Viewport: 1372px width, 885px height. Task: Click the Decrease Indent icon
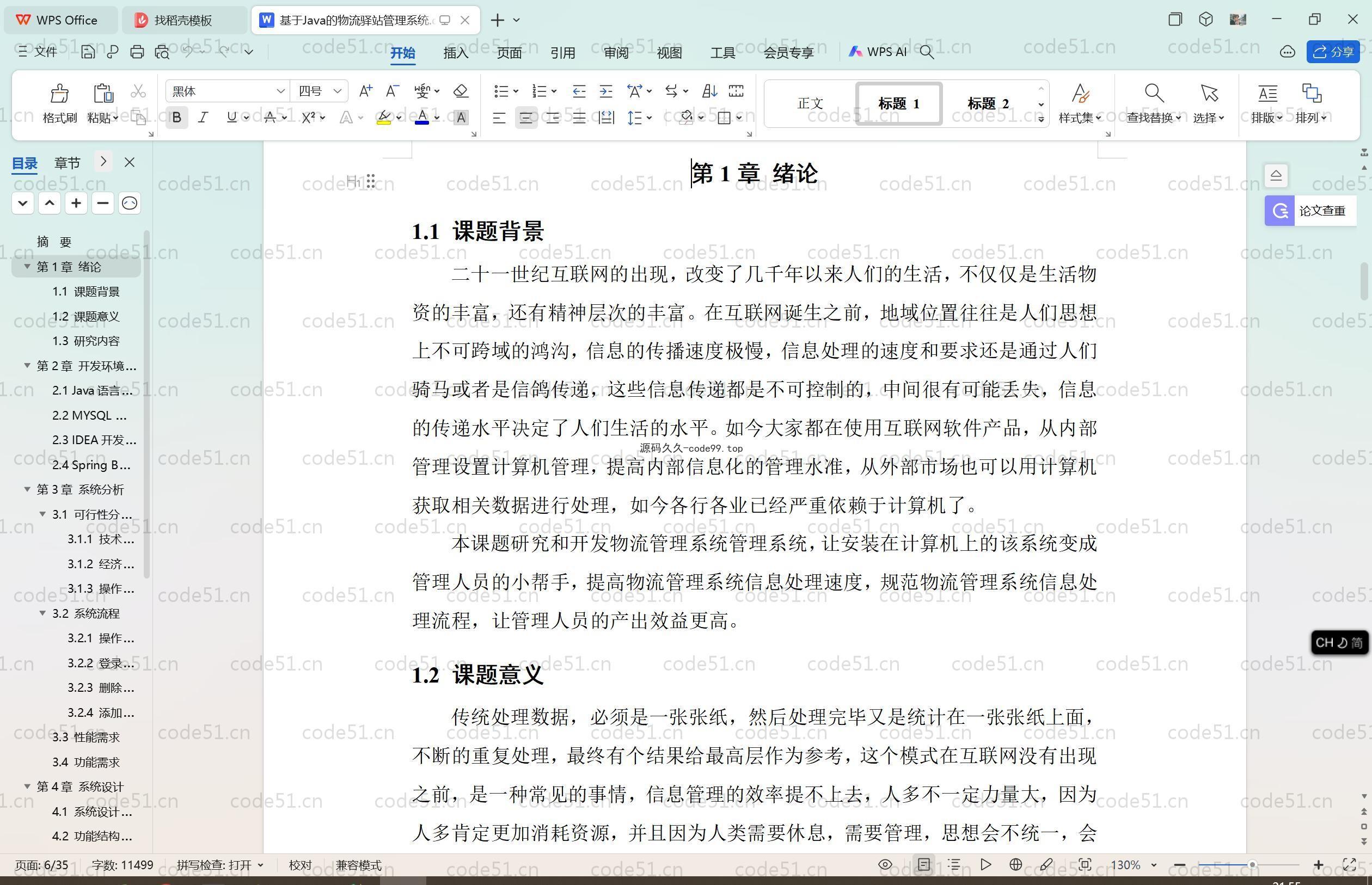[x=579, y=91]
